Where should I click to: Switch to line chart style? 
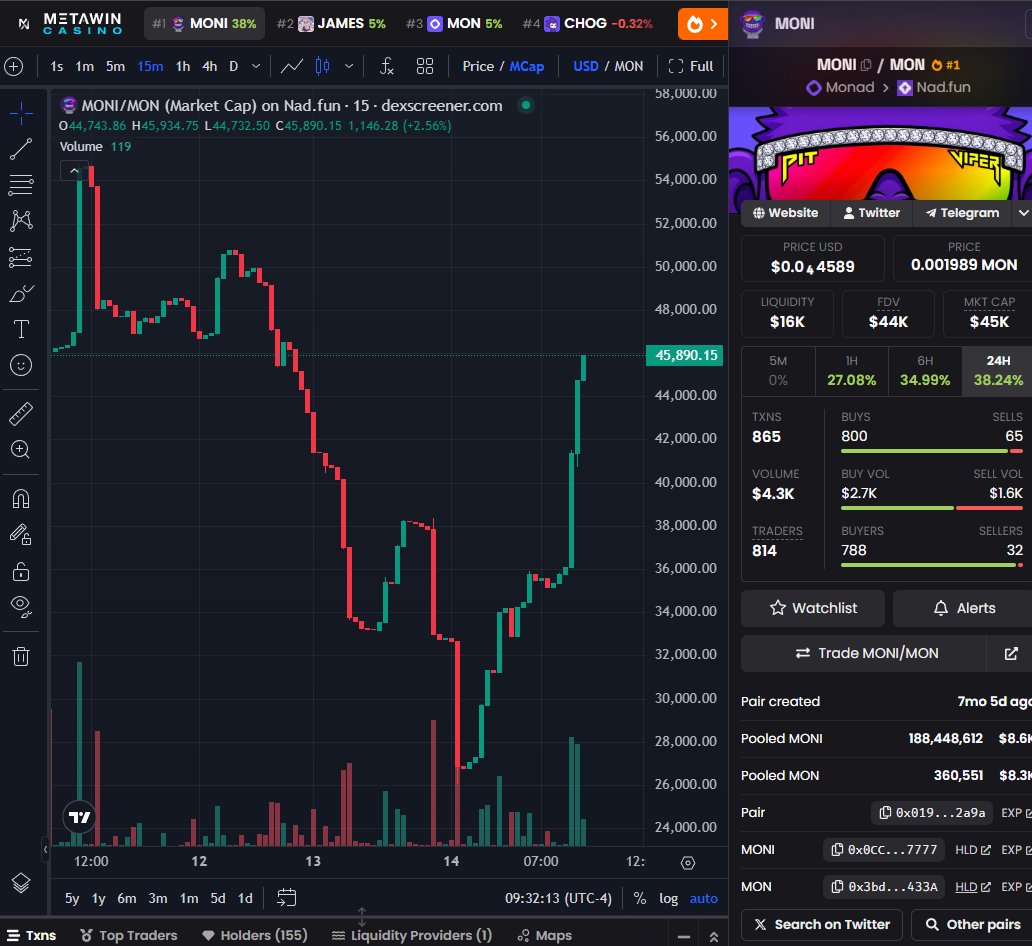click(292, 66)
